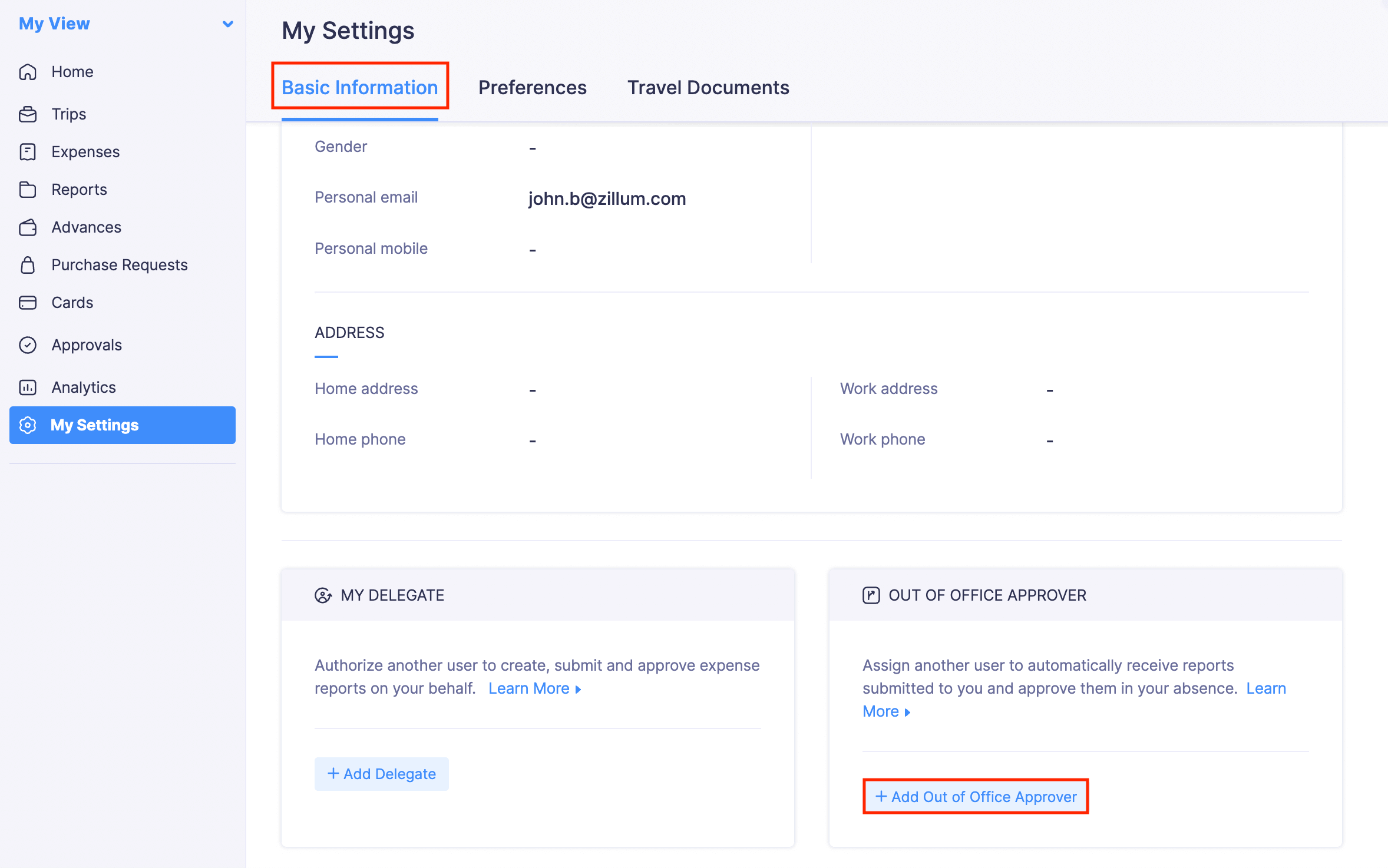Click the Advances wallet icon
This screenshot has height=868, width=1388.
pyautogui.click(x=28, y=227)
